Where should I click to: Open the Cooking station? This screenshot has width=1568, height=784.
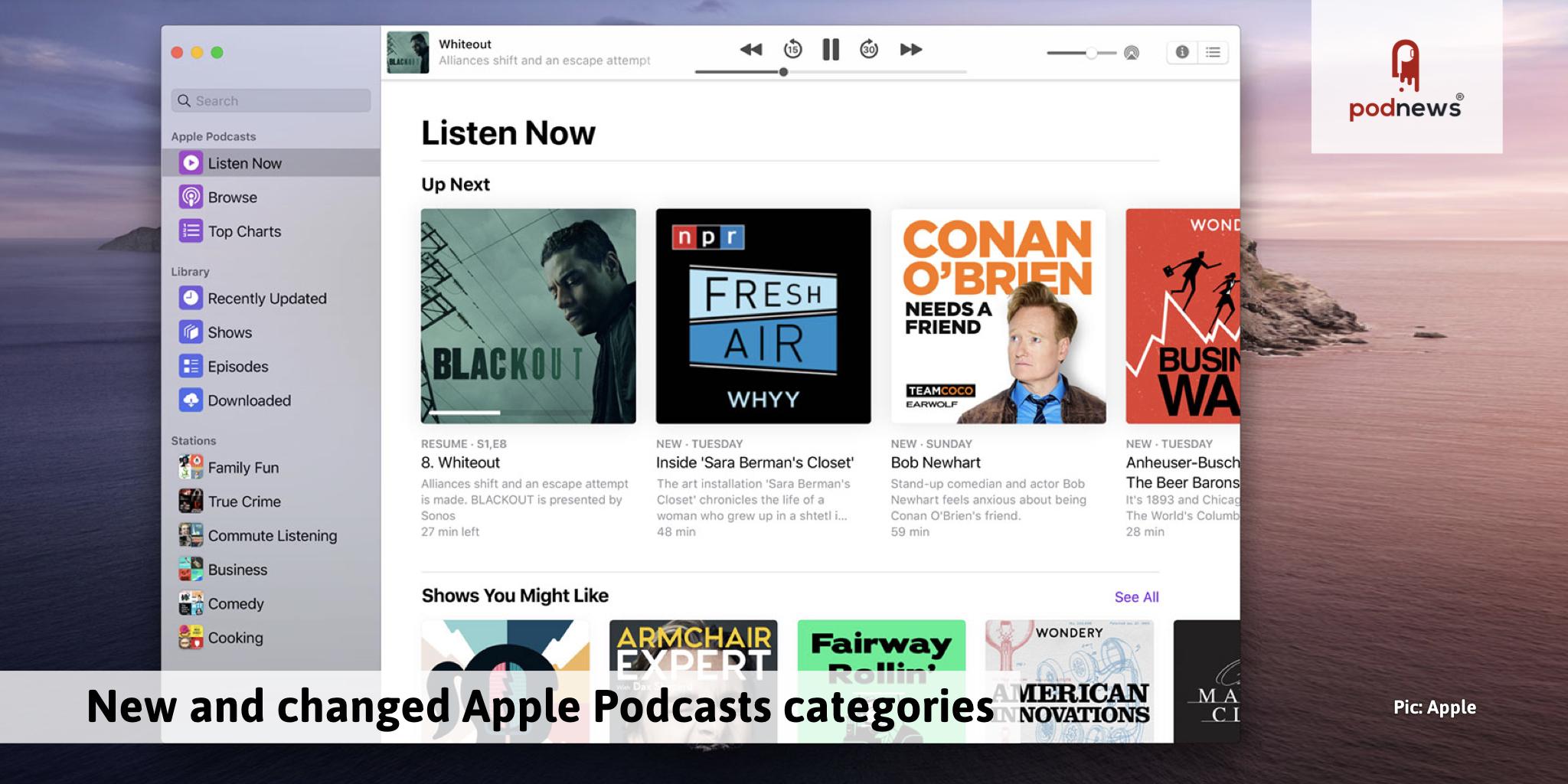tap(234, 637)
